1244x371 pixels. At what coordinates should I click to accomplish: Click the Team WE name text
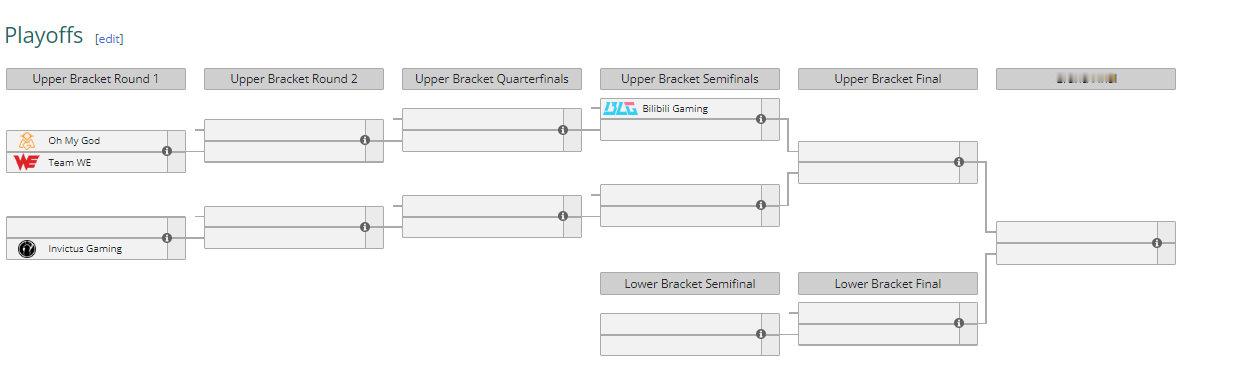[x=70, y=162]
